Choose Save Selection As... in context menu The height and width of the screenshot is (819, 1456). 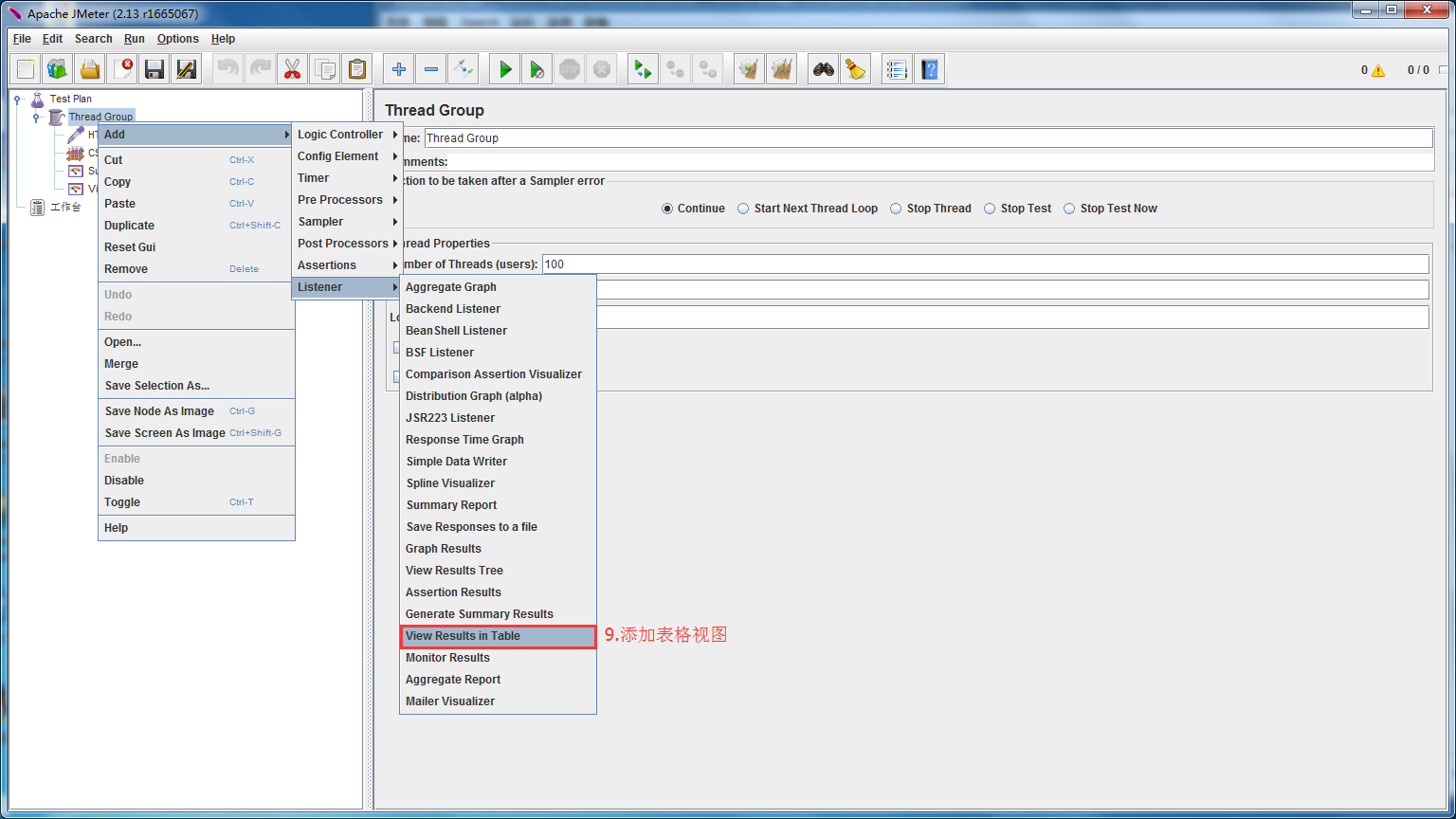point(196,386)
